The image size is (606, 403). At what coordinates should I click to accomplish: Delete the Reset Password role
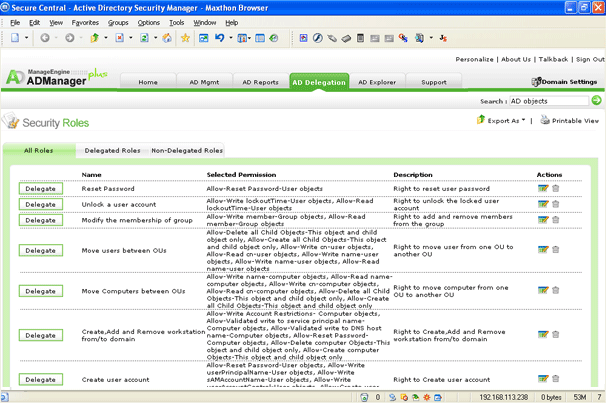[556, 189]
